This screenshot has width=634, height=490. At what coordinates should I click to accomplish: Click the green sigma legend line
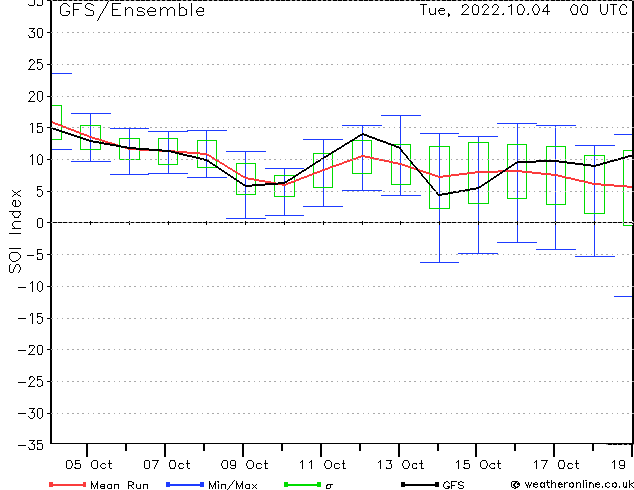(302, 484)
